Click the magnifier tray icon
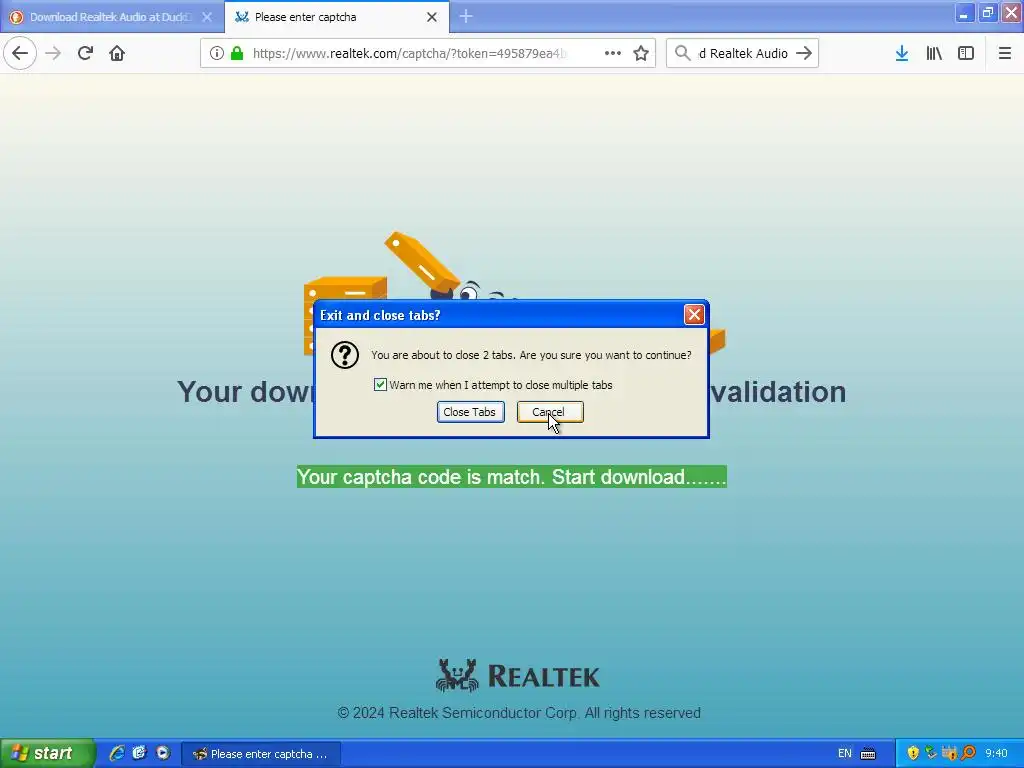 click(968, 753)
